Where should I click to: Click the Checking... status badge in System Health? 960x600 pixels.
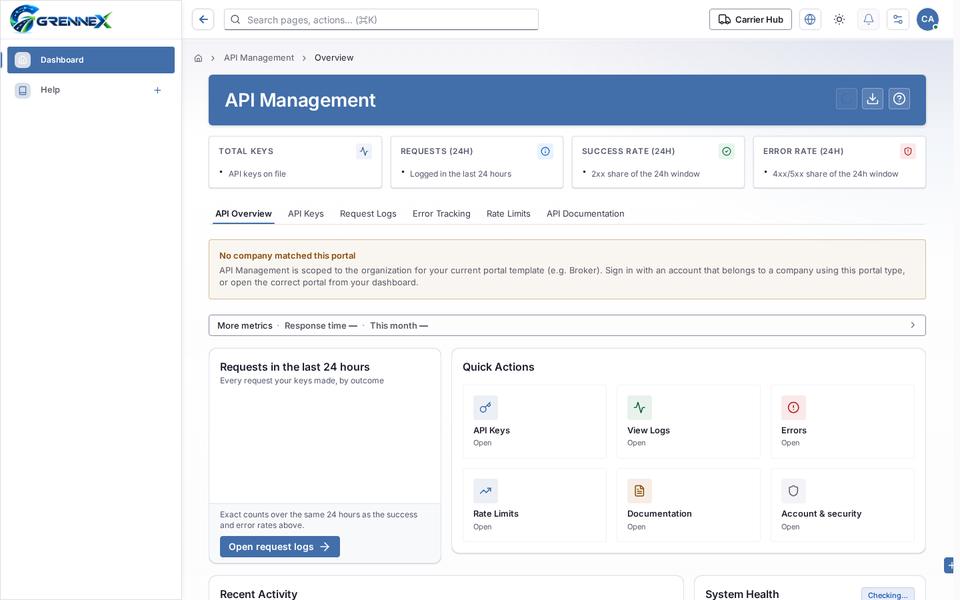pyautogui.click(x=887, y=595)
